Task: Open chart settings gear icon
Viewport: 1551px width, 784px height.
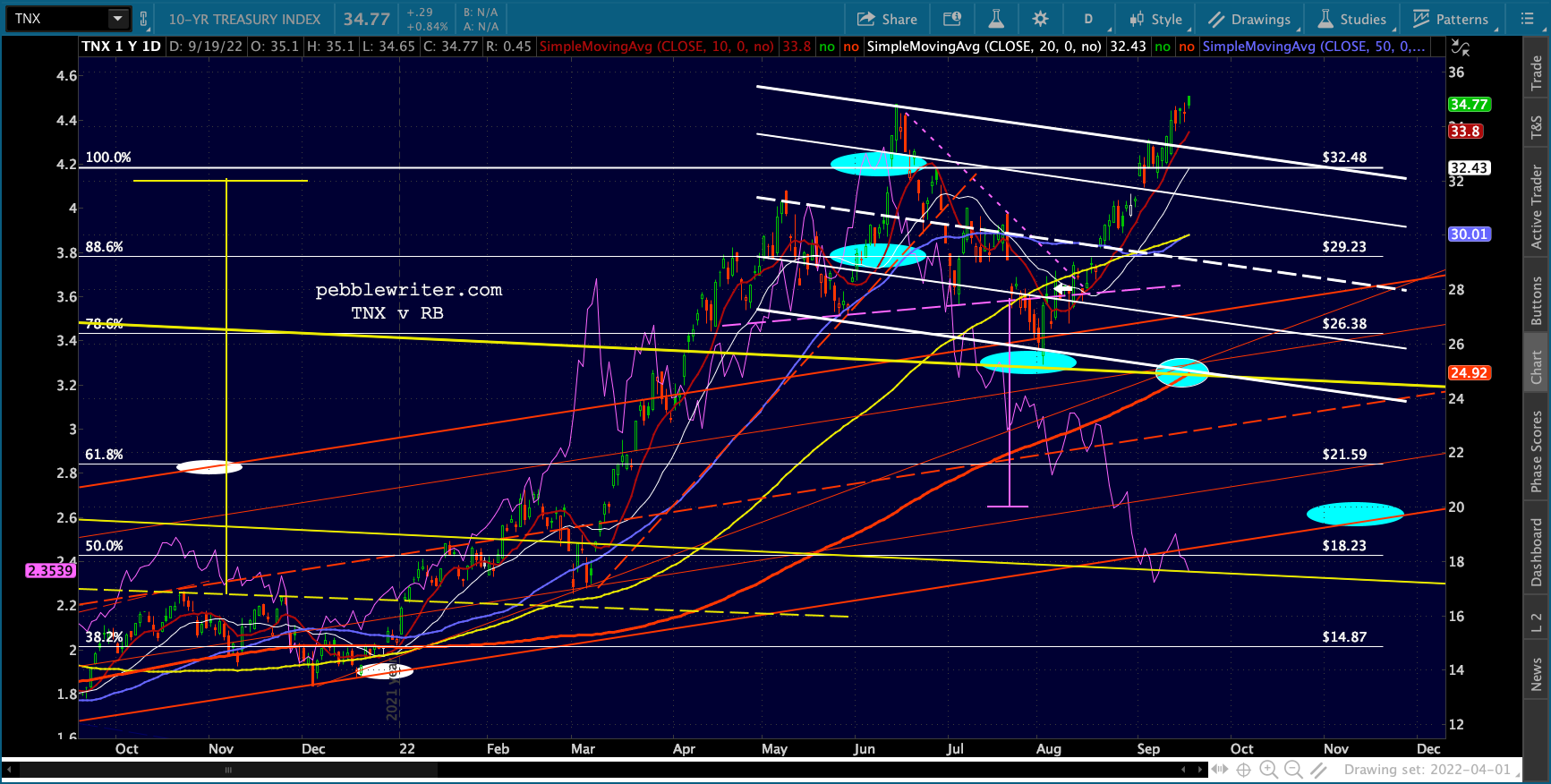Action: click(1040, 19)
